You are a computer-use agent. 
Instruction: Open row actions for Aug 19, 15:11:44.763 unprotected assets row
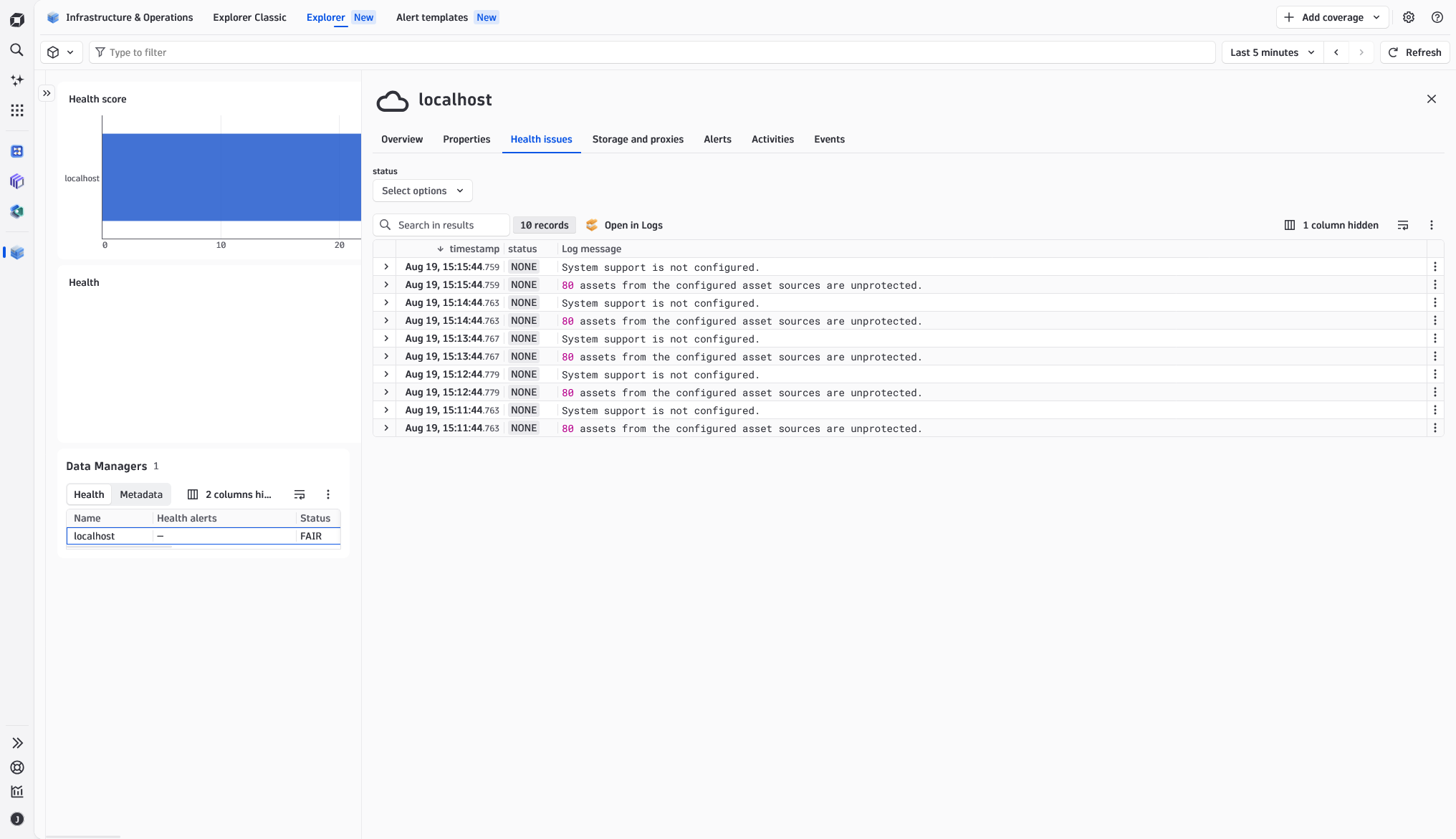(x=1435, y=428)
